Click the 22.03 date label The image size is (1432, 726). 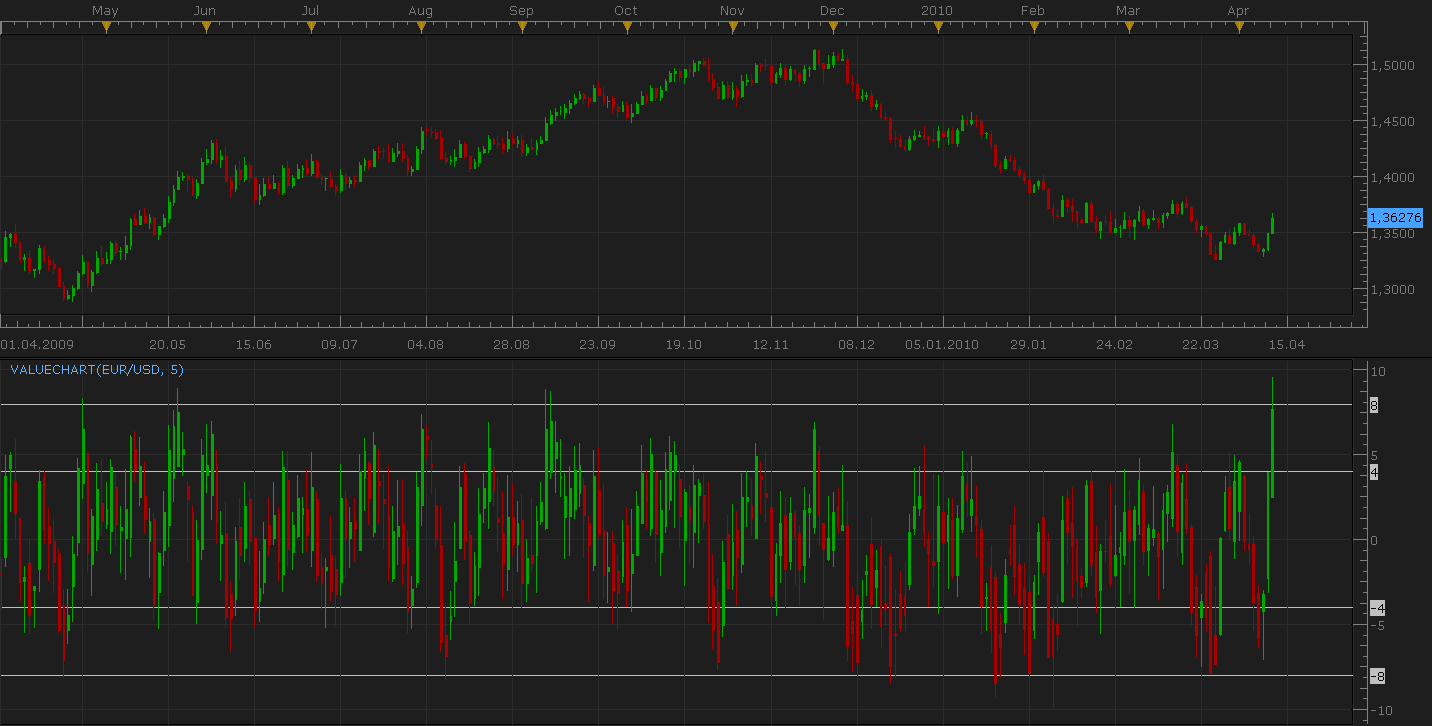point(1200,344)
